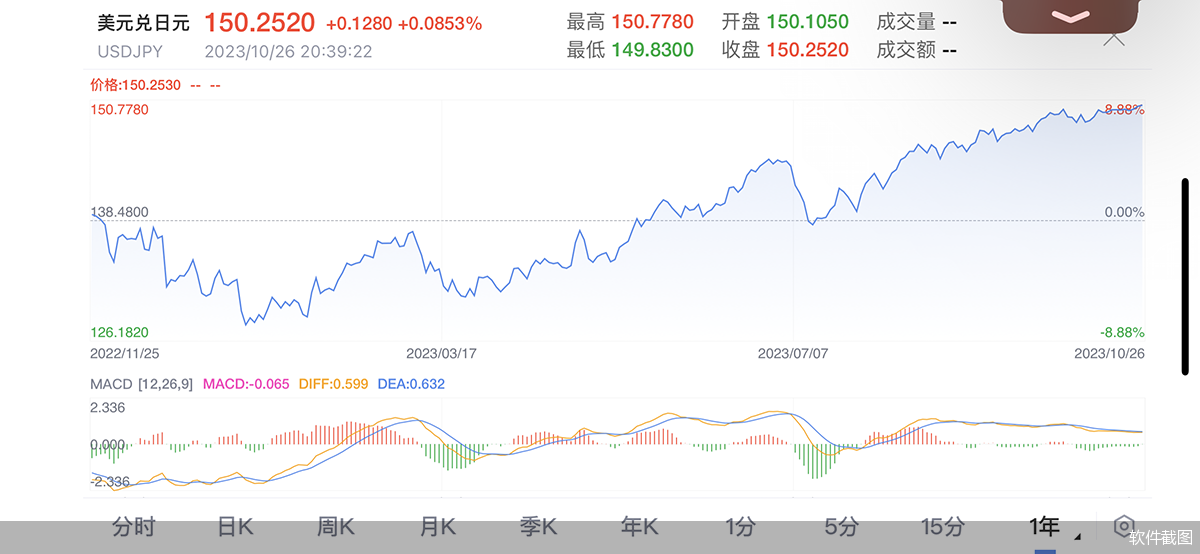Tap the red collapse chevron tab
This screenshot has width=1200, height=554.
[1072, 17]
